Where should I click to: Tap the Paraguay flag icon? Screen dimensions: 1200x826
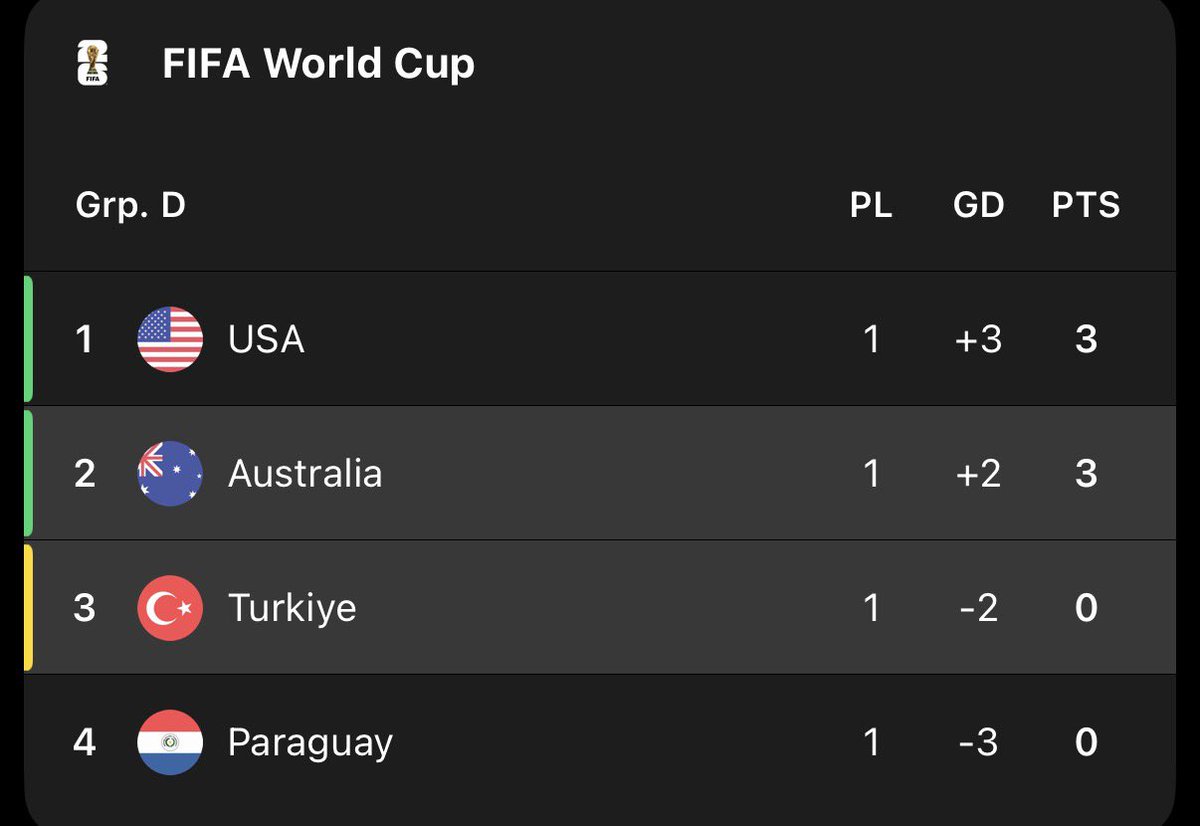point(170,742)
